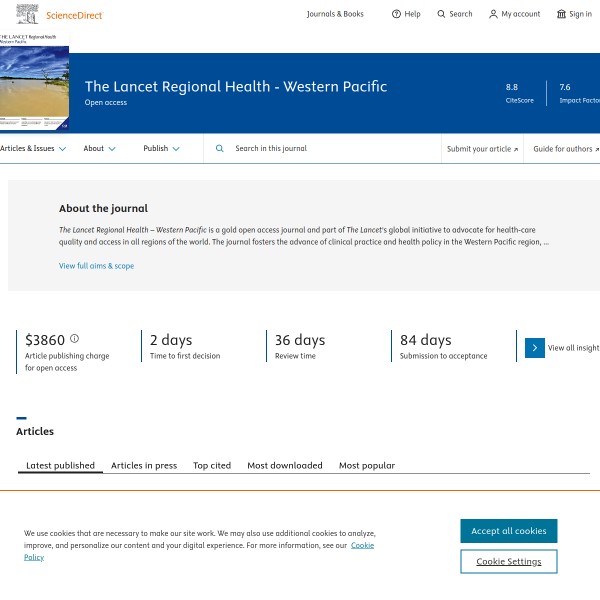This screenshot has width=600, height=600.
Task: Click info icon next to $3860
Action: click(x=74, y=339)
